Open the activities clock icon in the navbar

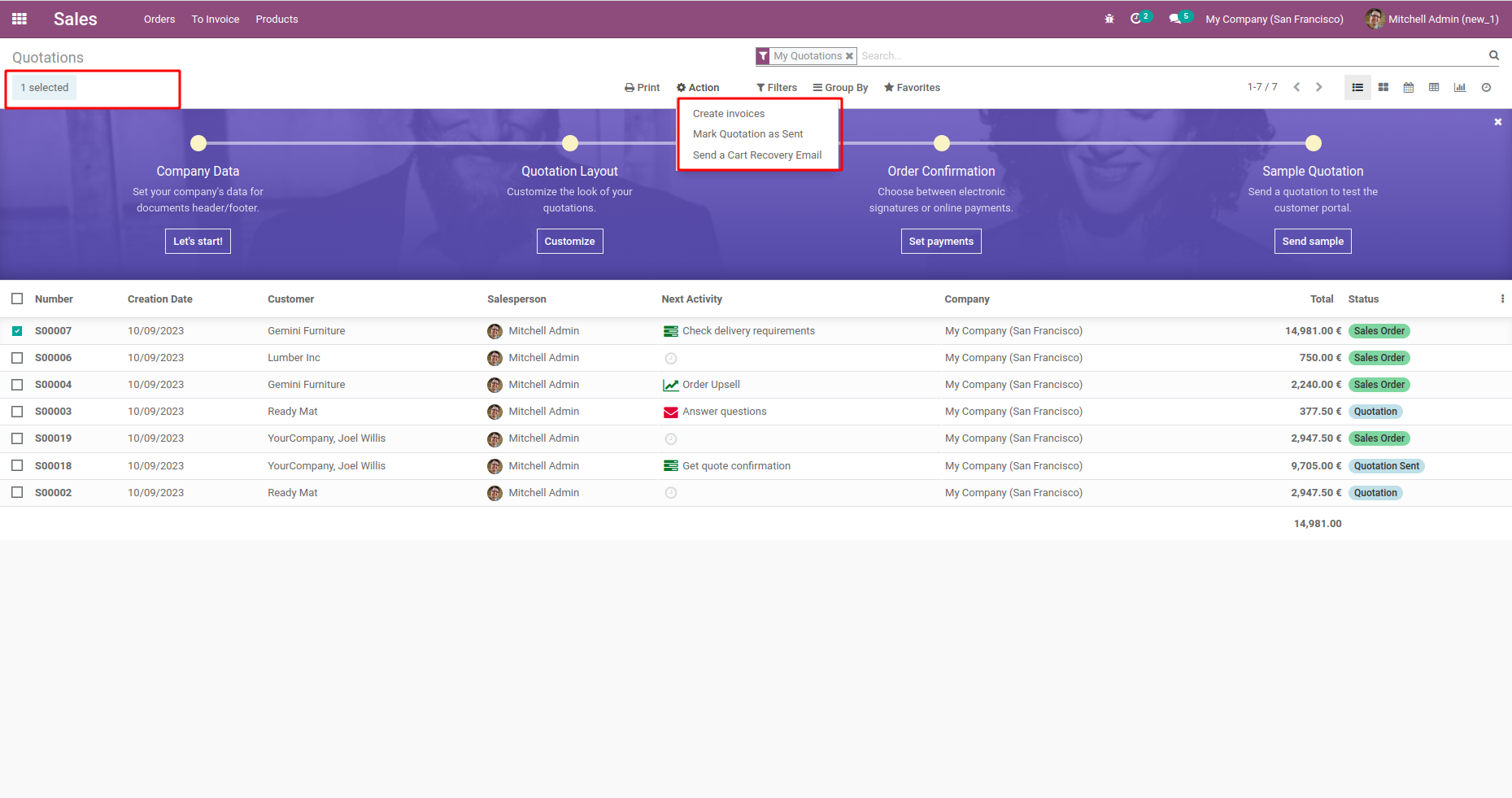pyautogui.click(x=1136, y=19)
